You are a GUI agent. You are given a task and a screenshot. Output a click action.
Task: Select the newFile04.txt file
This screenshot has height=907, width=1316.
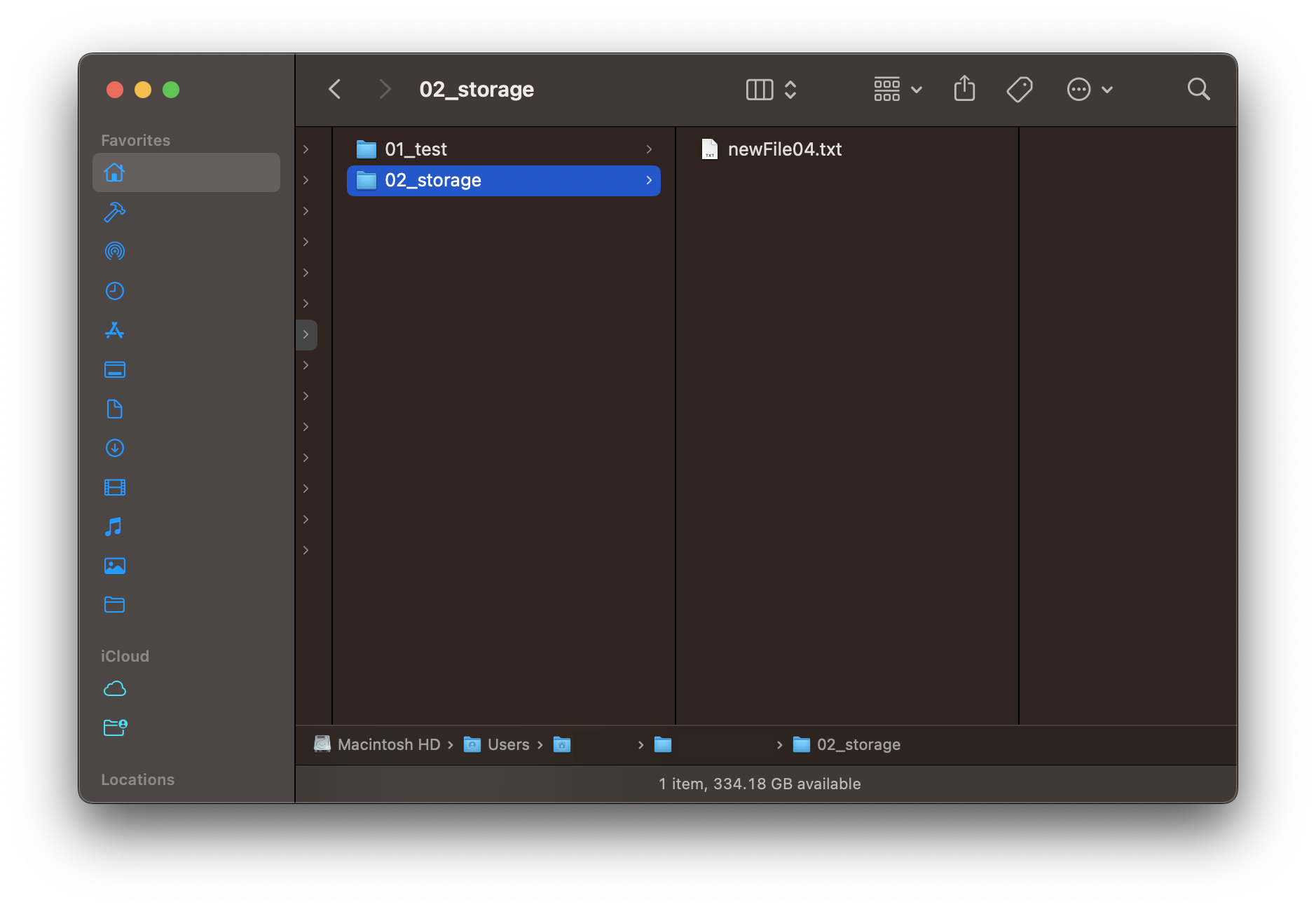[783, 149]
